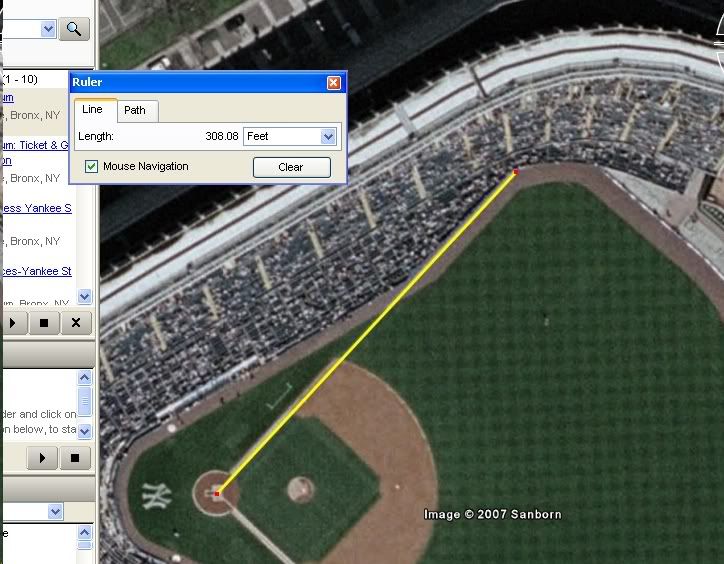Open the "ess Yankee S" result link
724x564 pixels.
37,208
